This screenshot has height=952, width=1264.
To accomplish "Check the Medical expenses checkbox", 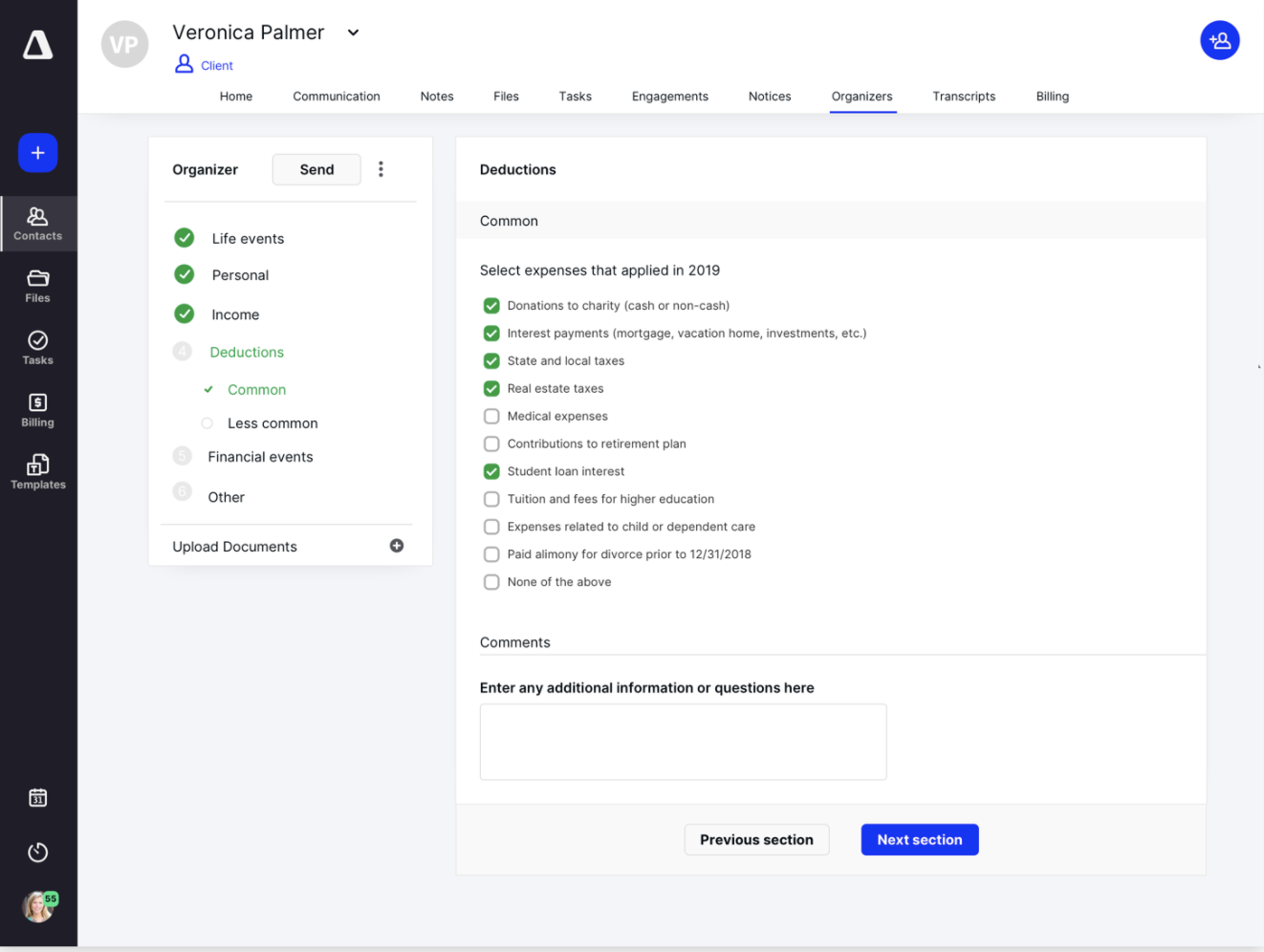I will coord(491,416).
